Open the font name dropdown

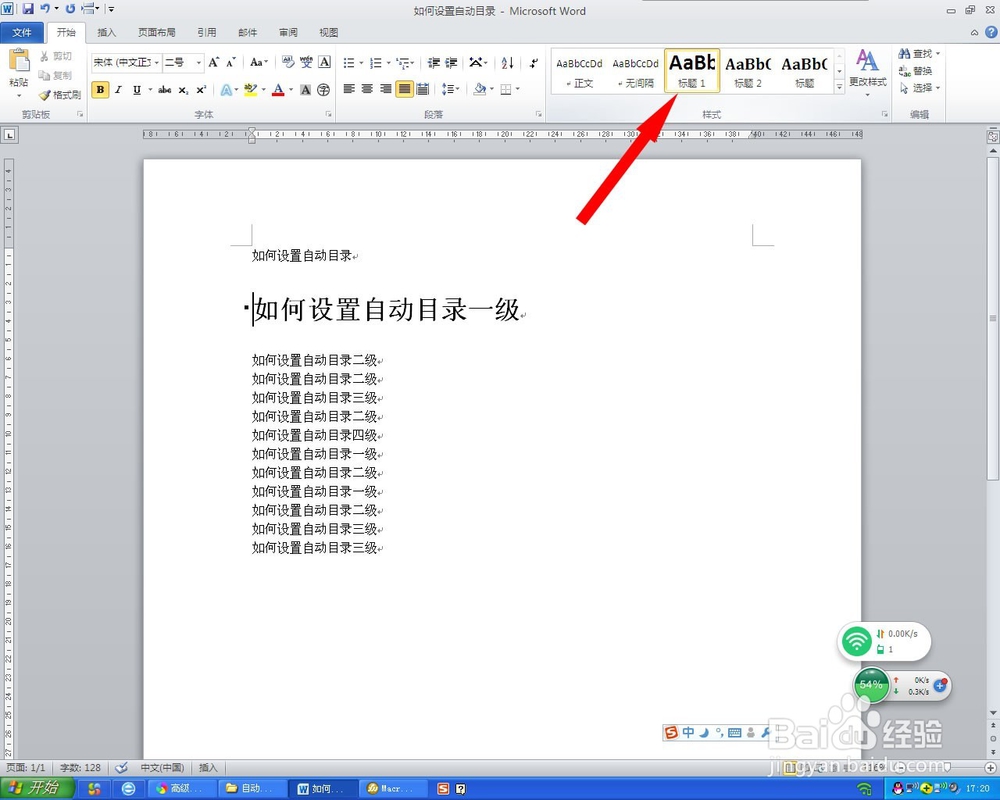(156, 62)
